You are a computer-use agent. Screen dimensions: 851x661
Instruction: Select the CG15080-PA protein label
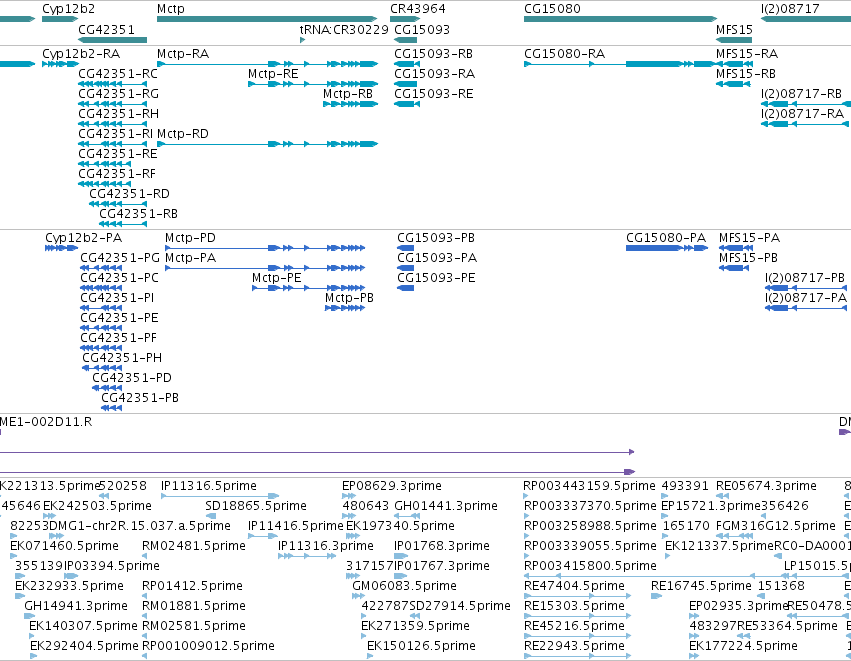click(666, 238)
